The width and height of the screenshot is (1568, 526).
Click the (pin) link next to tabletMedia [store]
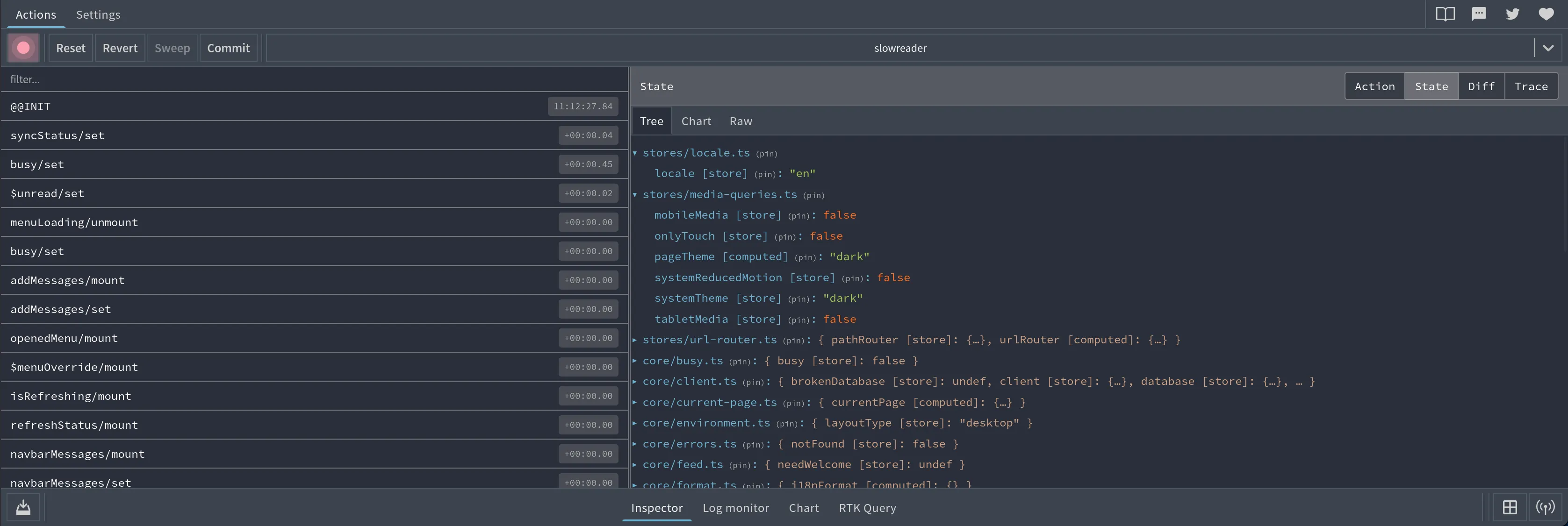(798, 320)
